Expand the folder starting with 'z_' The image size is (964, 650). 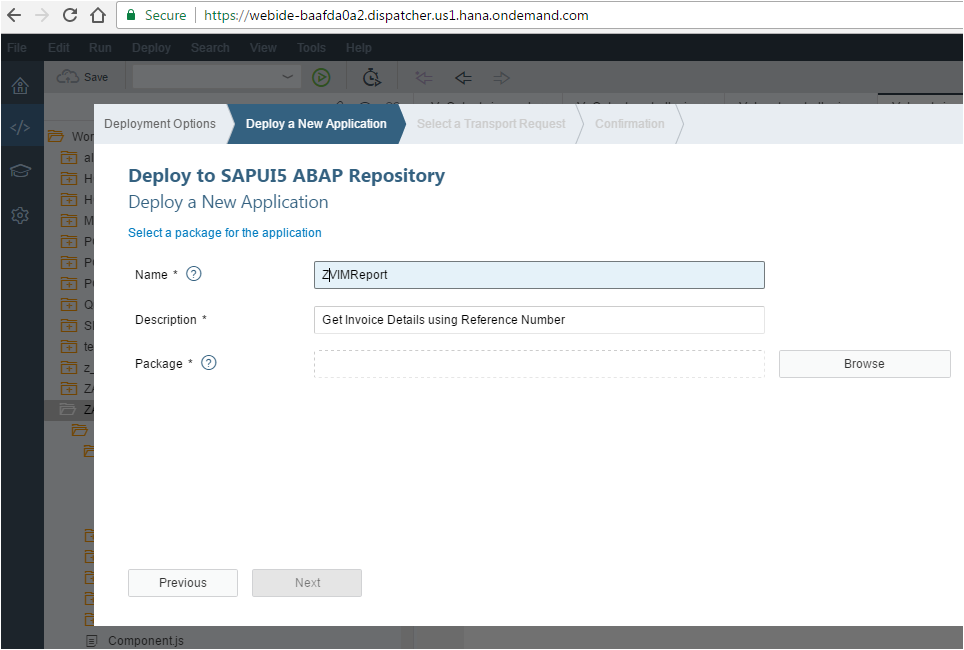click(x=69, y=368)
